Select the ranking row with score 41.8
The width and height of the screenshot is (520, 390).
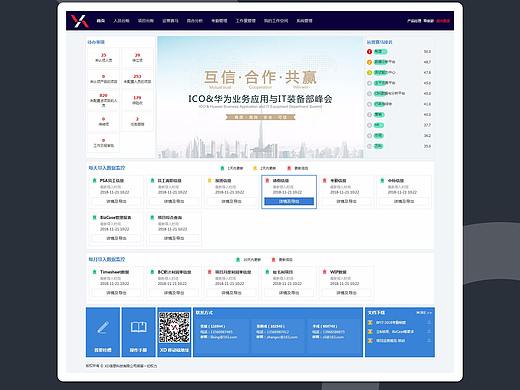click(x=399, y=104)
